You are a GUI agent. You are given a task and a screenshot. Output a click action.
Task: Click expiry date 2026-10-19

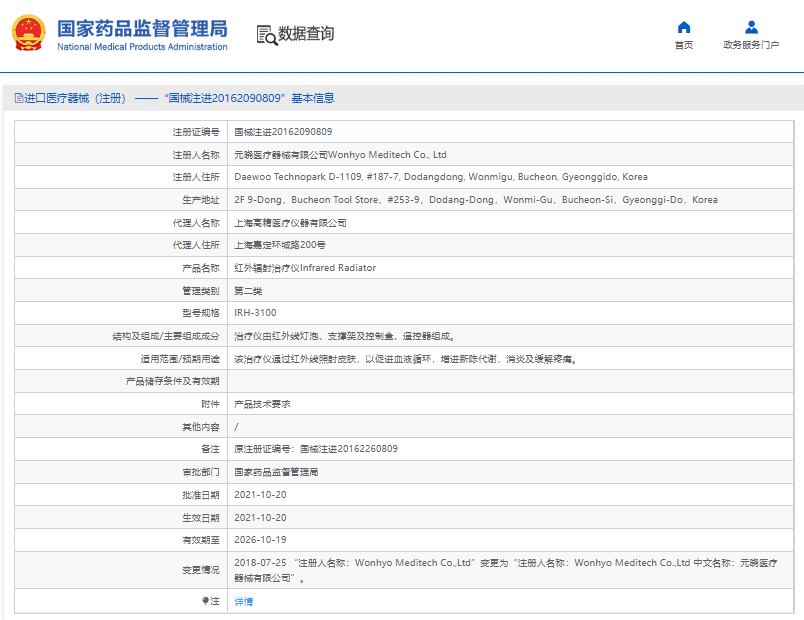click(260, 539)
